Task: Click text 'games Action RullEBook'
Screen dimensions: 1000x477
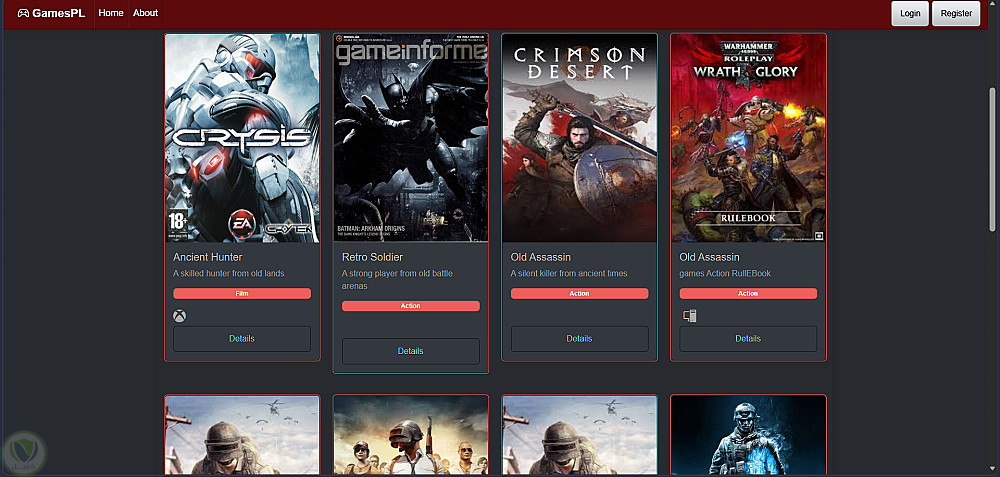Action: [x=725, y=274]
